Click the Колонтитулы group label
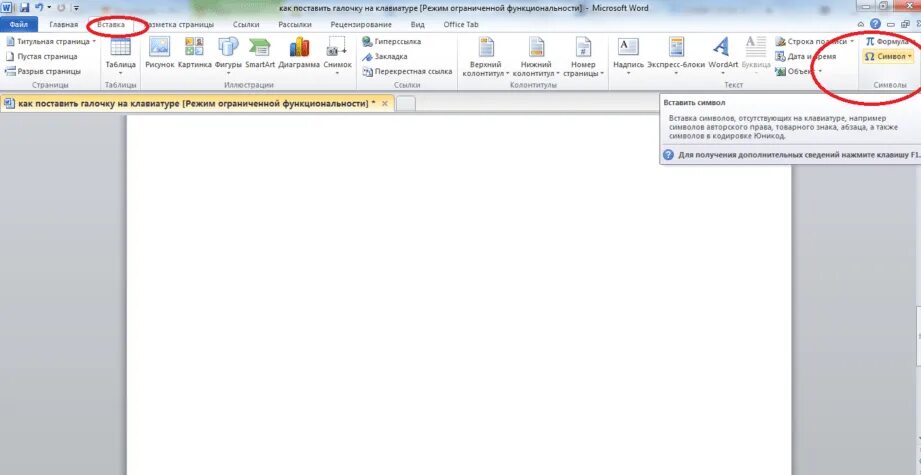The image size is (921, 475). pos(533,85)
